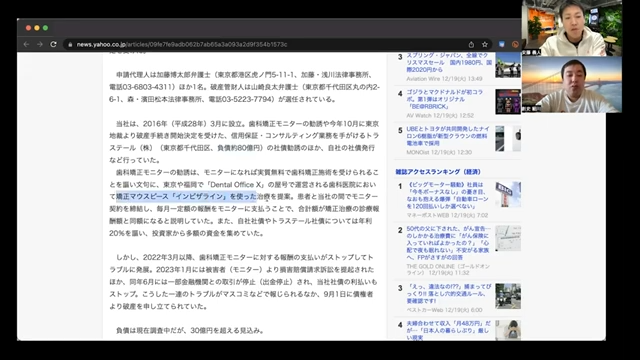Open the orange extension icon in the toolbar
This screenshot has width=640, height=360.
(515, 44)
